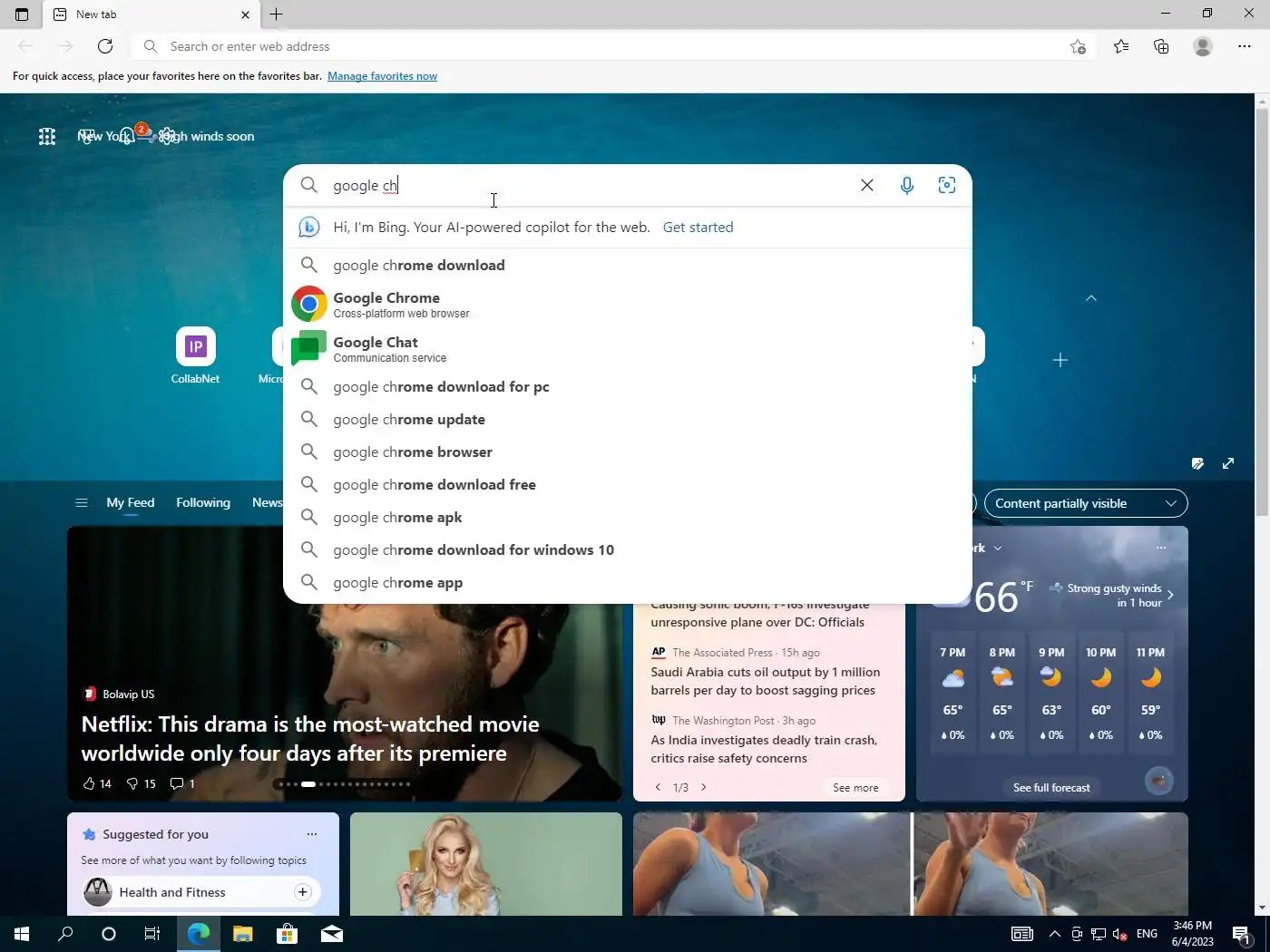
Task: Follow Health and Fitness topic plus
Action: [303, 892]
